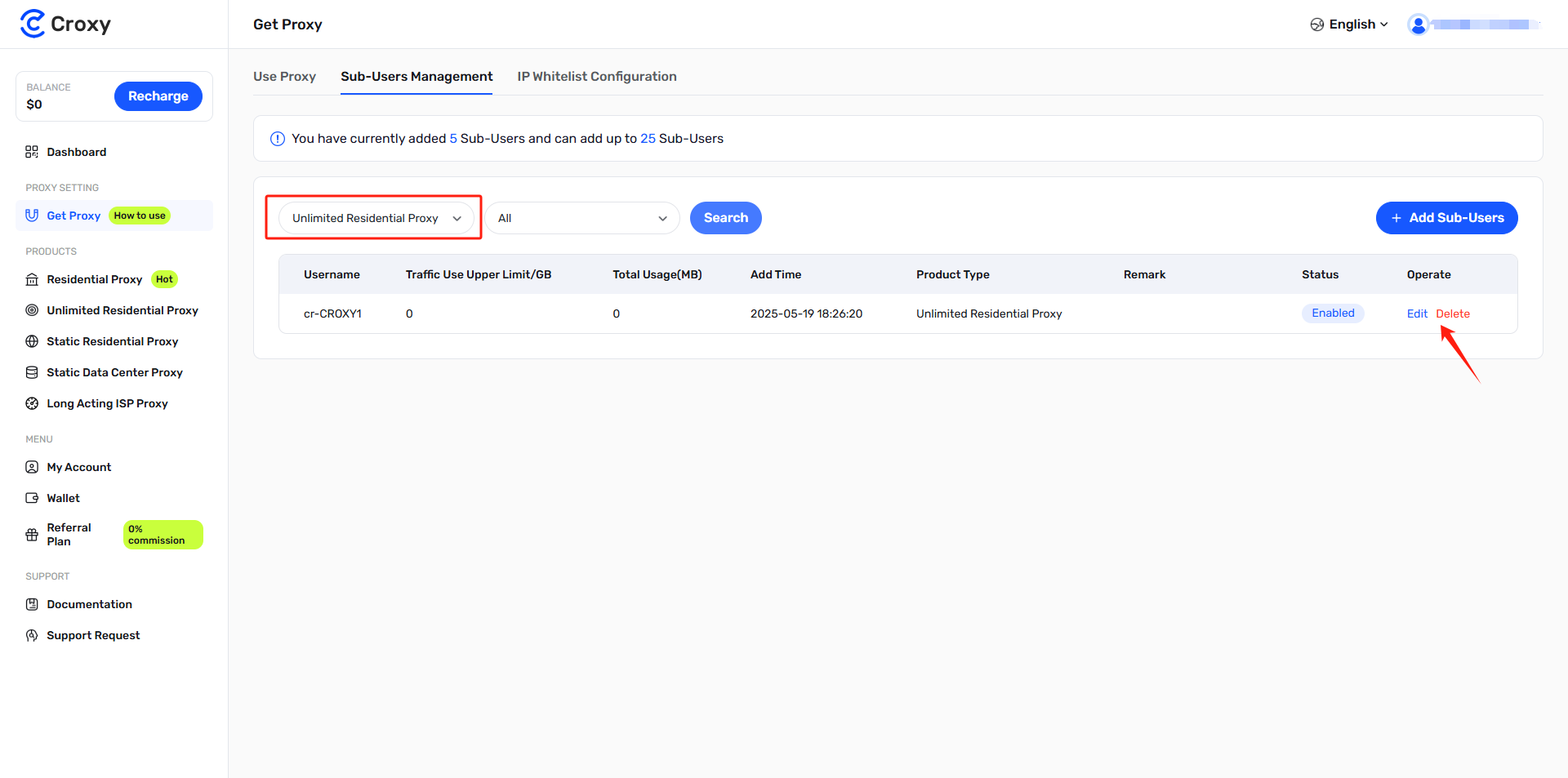This screenshot has width=1568, height=778.
Task: Click the blurred account name at top right
Action: [x=1485, y=24]
